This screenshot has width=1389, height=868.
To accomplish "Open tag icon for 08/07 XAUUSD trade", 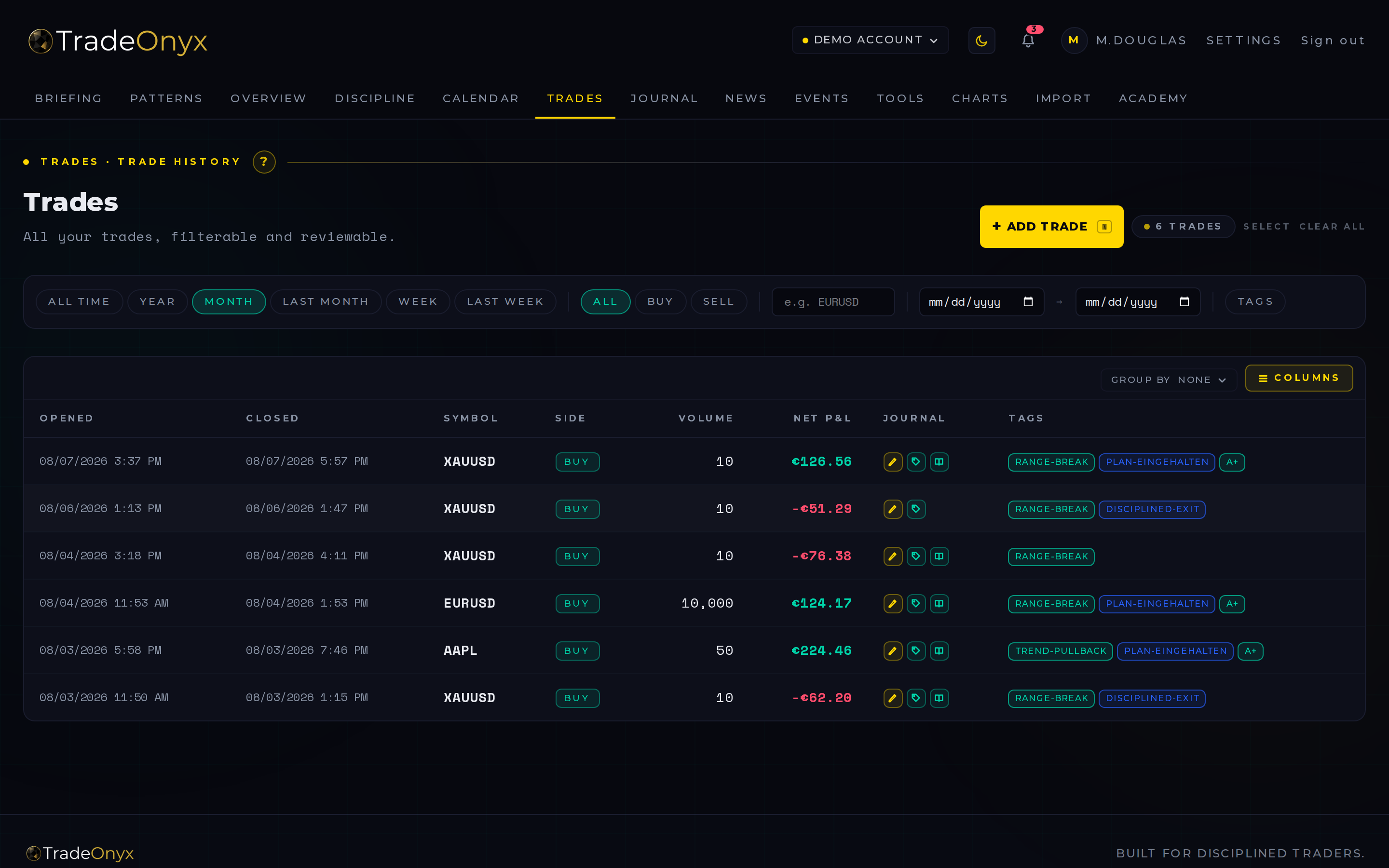I will (x=916, y=461).
